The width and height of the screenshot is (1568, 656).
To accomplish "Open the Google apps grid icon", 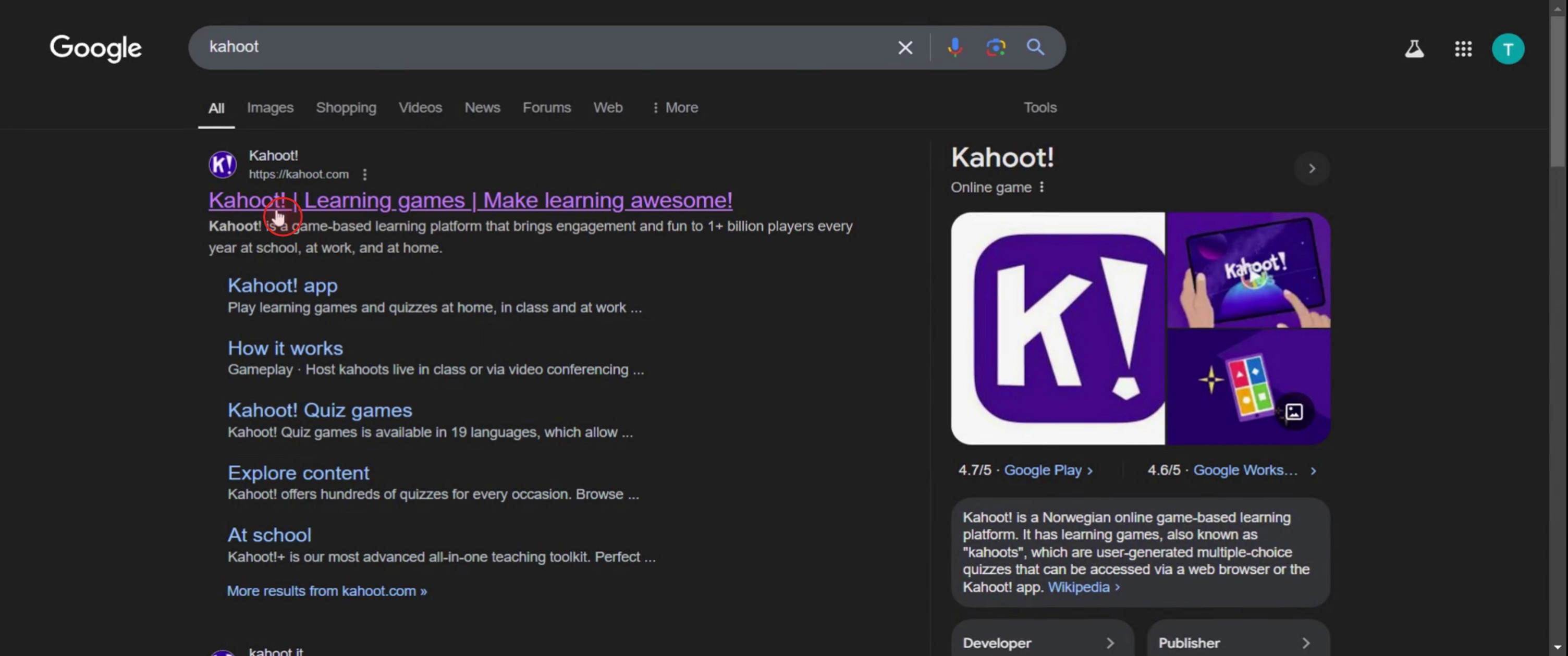I will click(x=1463, y=48).
